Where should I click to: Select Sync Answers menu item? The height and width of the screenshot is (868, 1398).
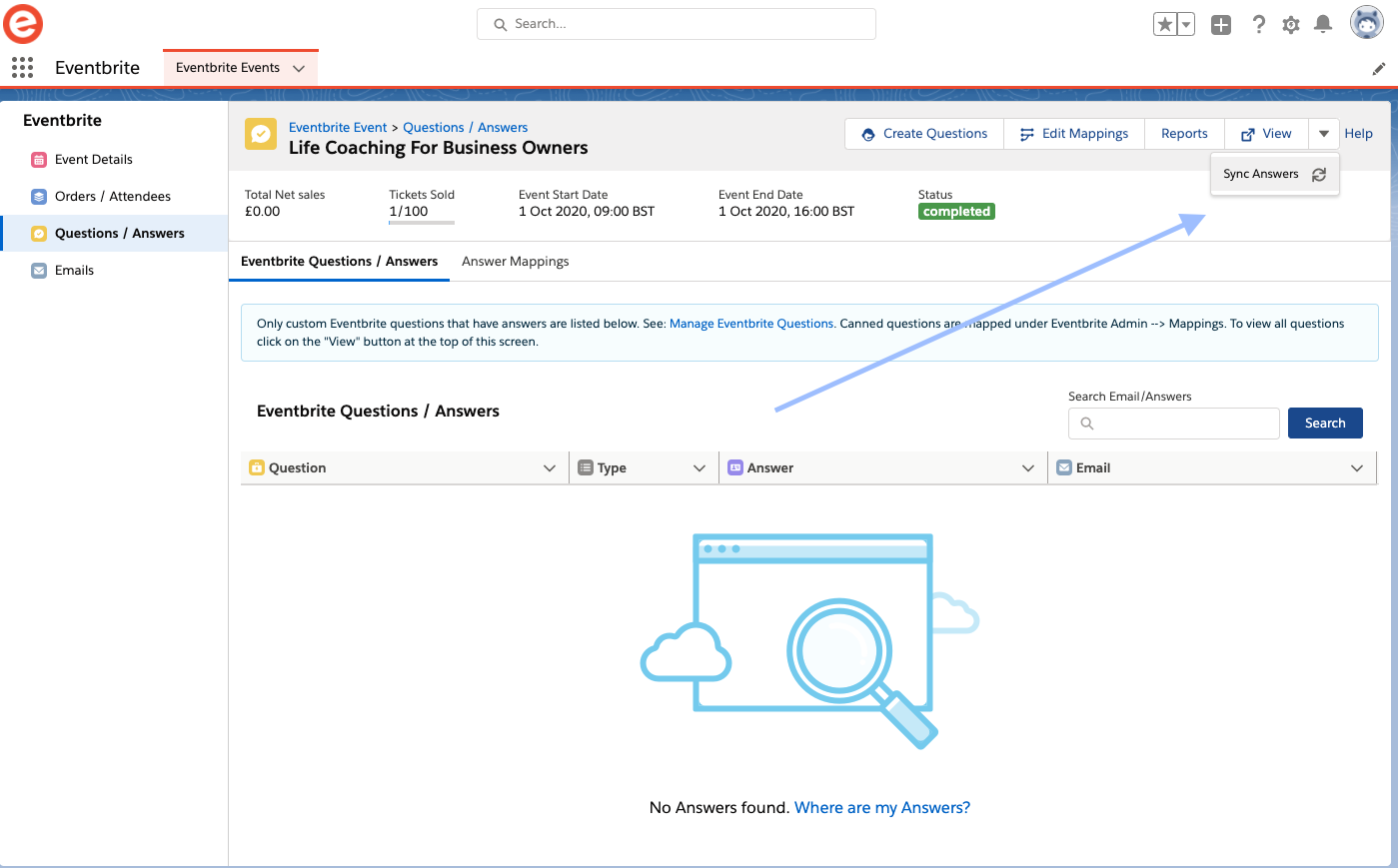tap(1274, 174)
